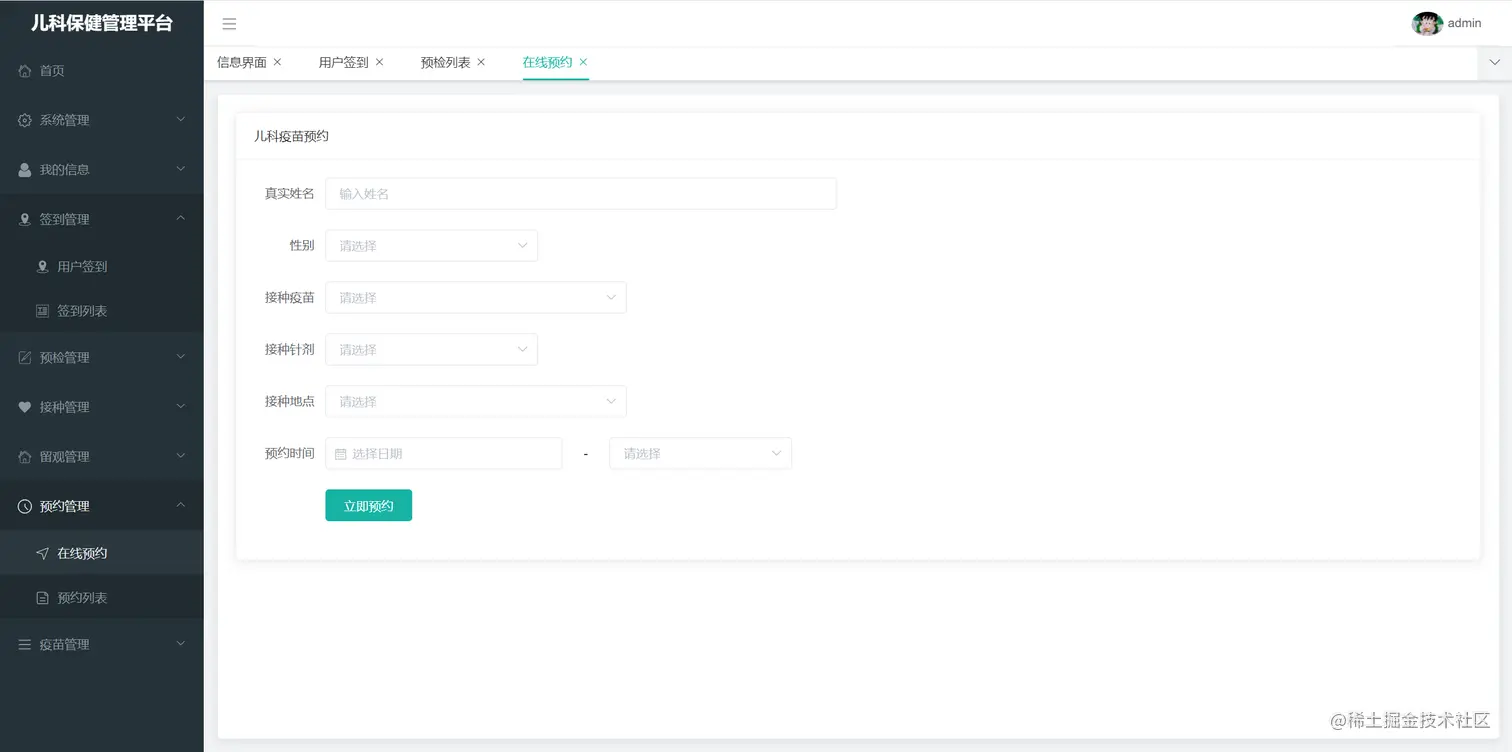This screenshot has width=1512, height=752.
Task: Collapse the 预约管理 sidebar menu
Action: click(102, 507)
